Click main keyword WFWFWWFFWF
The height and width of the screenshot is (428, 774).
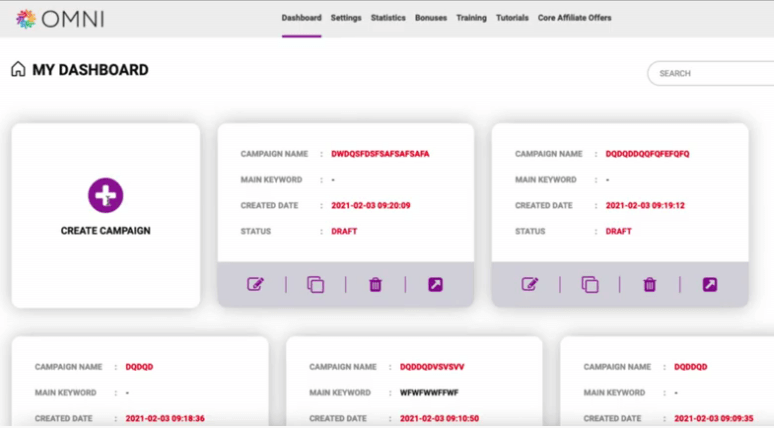click(x=429, y=392)
